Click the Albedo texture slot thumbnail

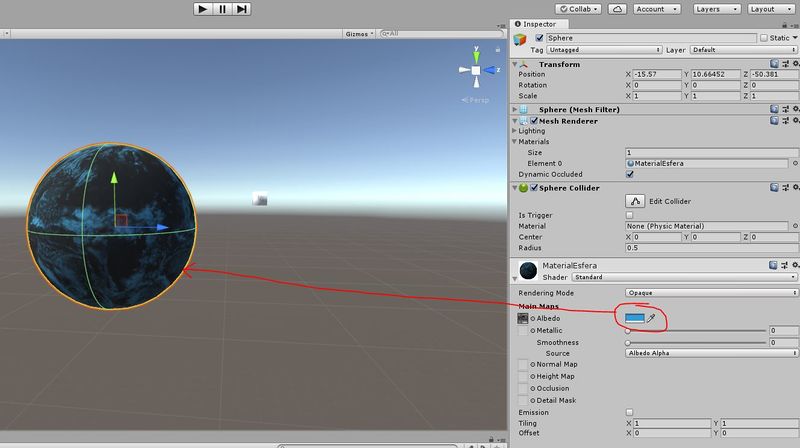[522, 318]
